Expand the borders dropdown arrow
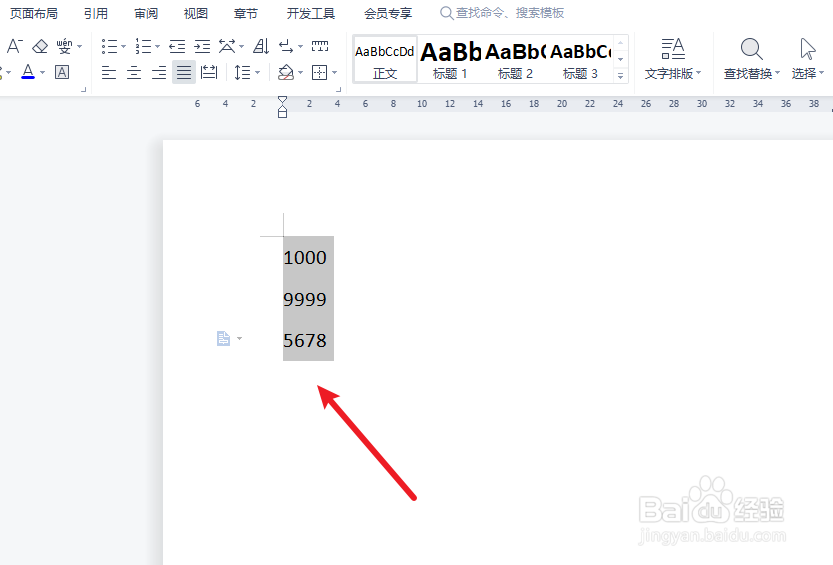Image resolution: width=833 pixels, height=565 pixels. [335, 72]
